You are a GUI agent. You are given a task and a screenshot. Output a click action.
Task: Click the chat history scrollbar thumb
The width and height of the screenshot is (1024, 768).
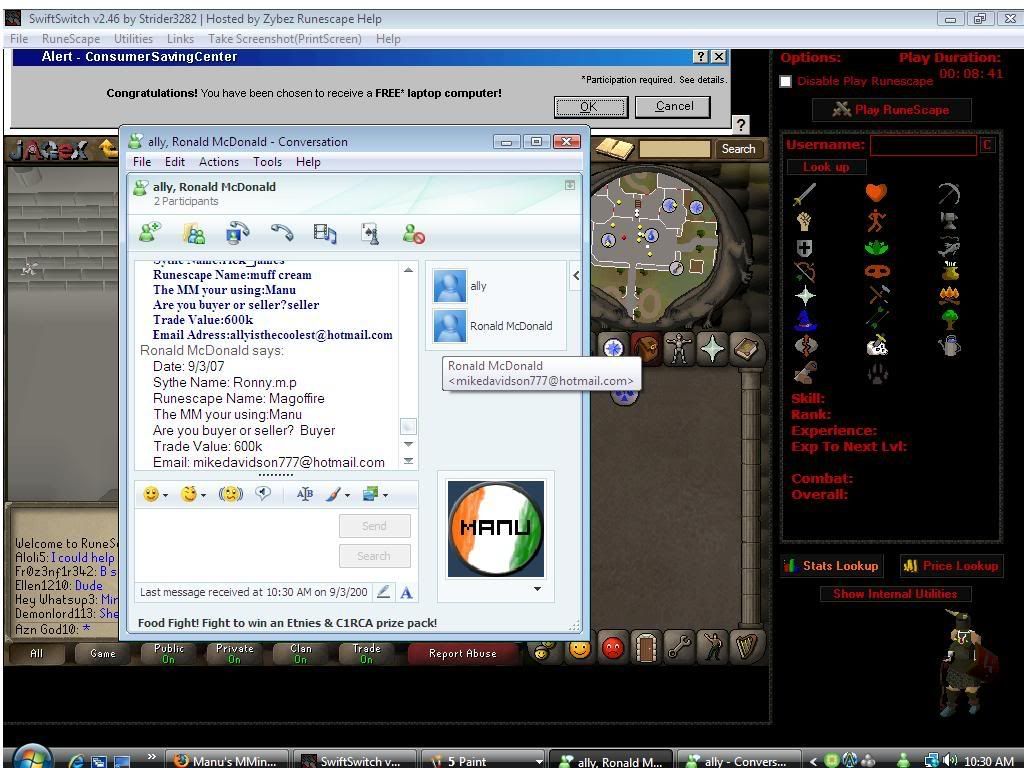click(408, 426)
